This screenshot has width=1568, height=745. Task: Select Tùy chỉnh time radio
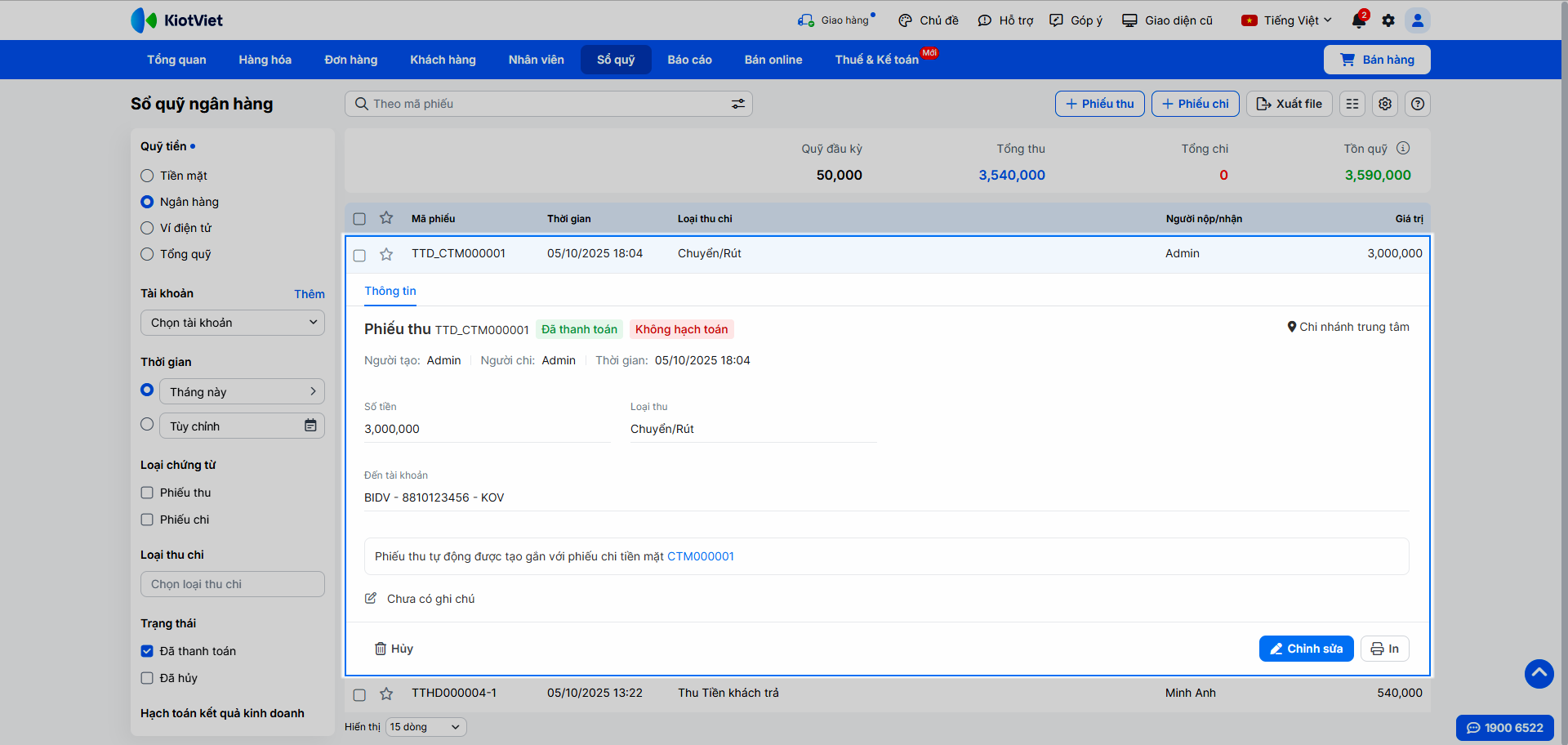point(147,424)
